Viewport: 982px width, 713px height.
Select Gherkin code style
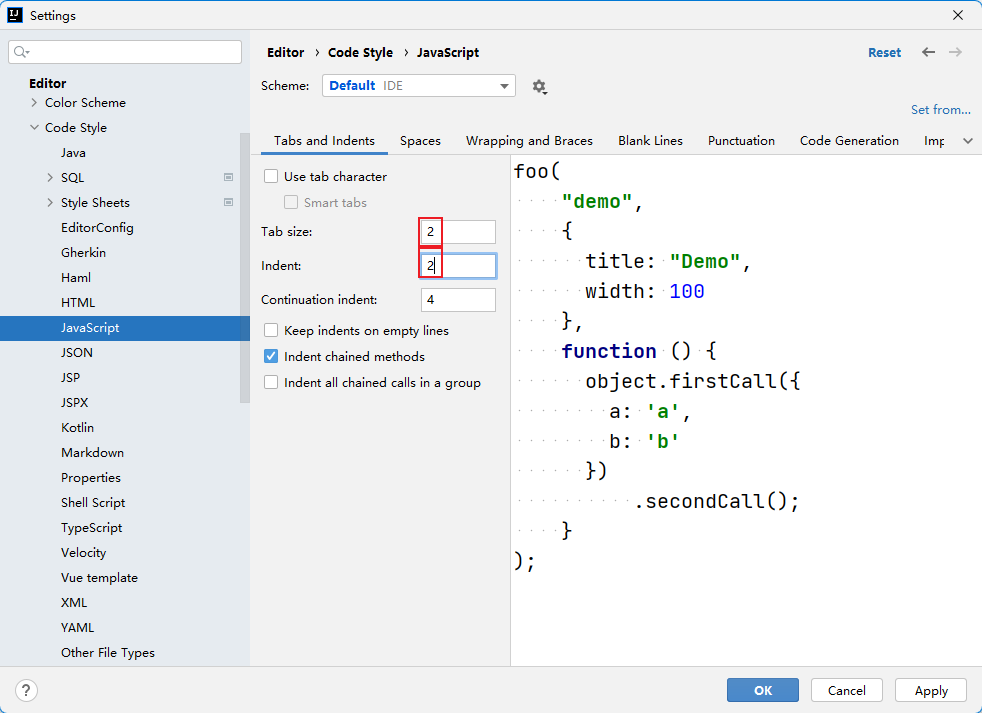(x=83, y=252)
